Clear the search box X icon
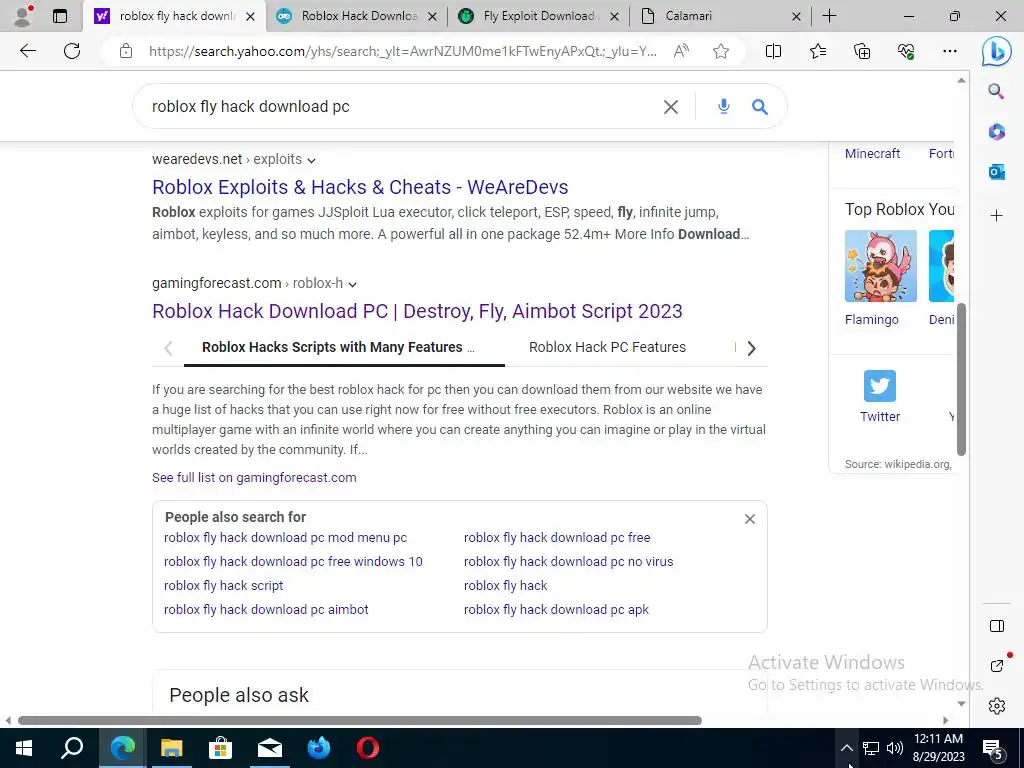This screenshot has width=1024, height=768. [671, 107]
